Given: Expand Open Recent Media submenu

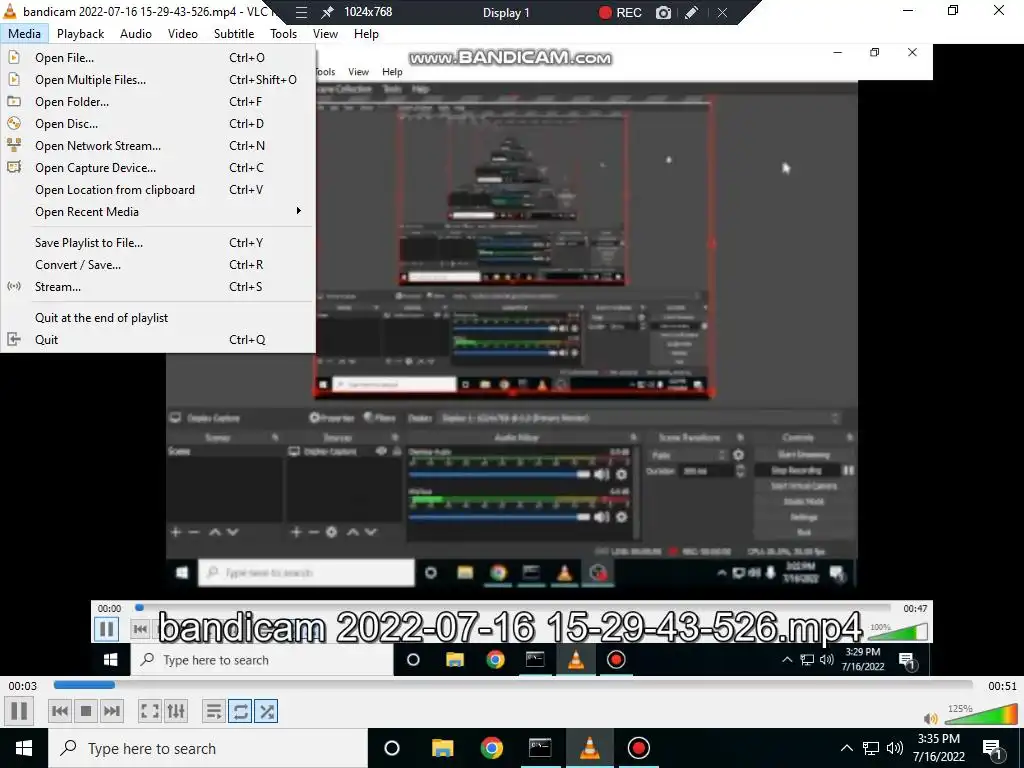Looking at the screenshot, I should (x=158, y=212).
